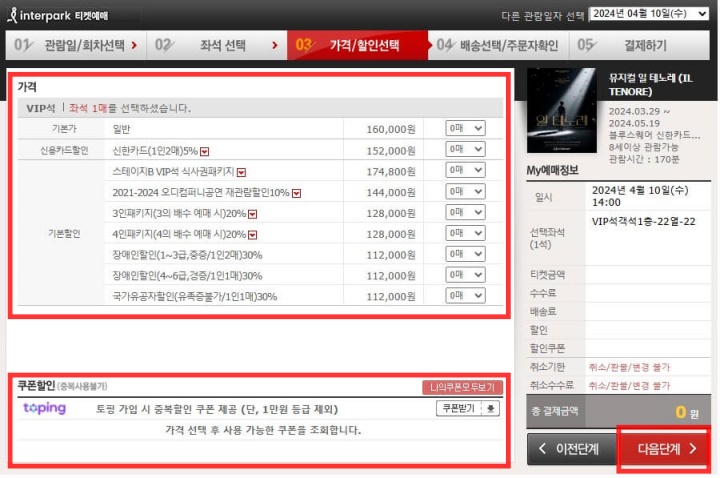Open info icon for 오디컴퍼니공연 재관람할인10%
Viewport: 720px width, 478px height.
pos(297,193)
